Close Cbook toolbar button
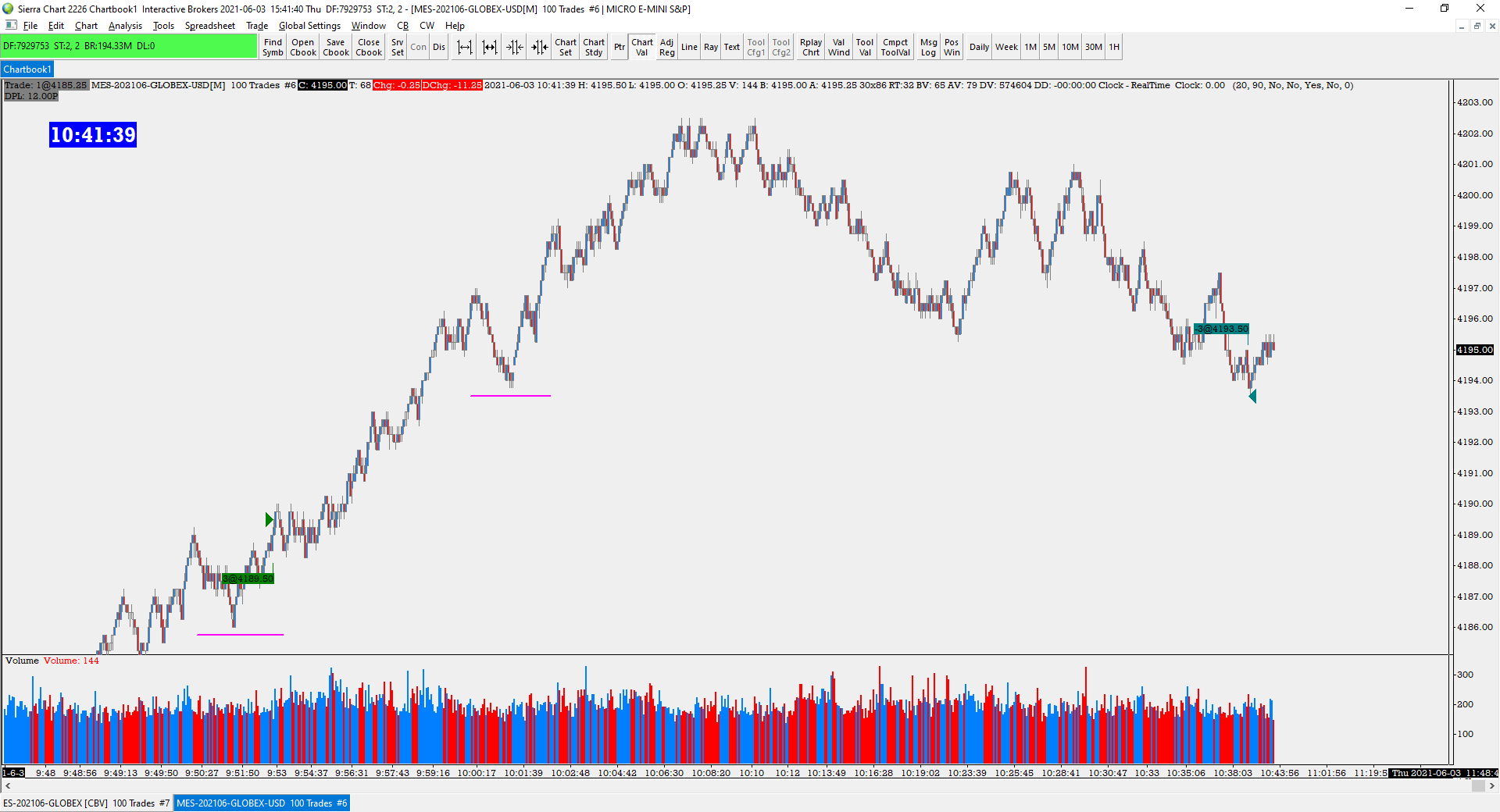The image size is (1500, 812). coord(369,47)
